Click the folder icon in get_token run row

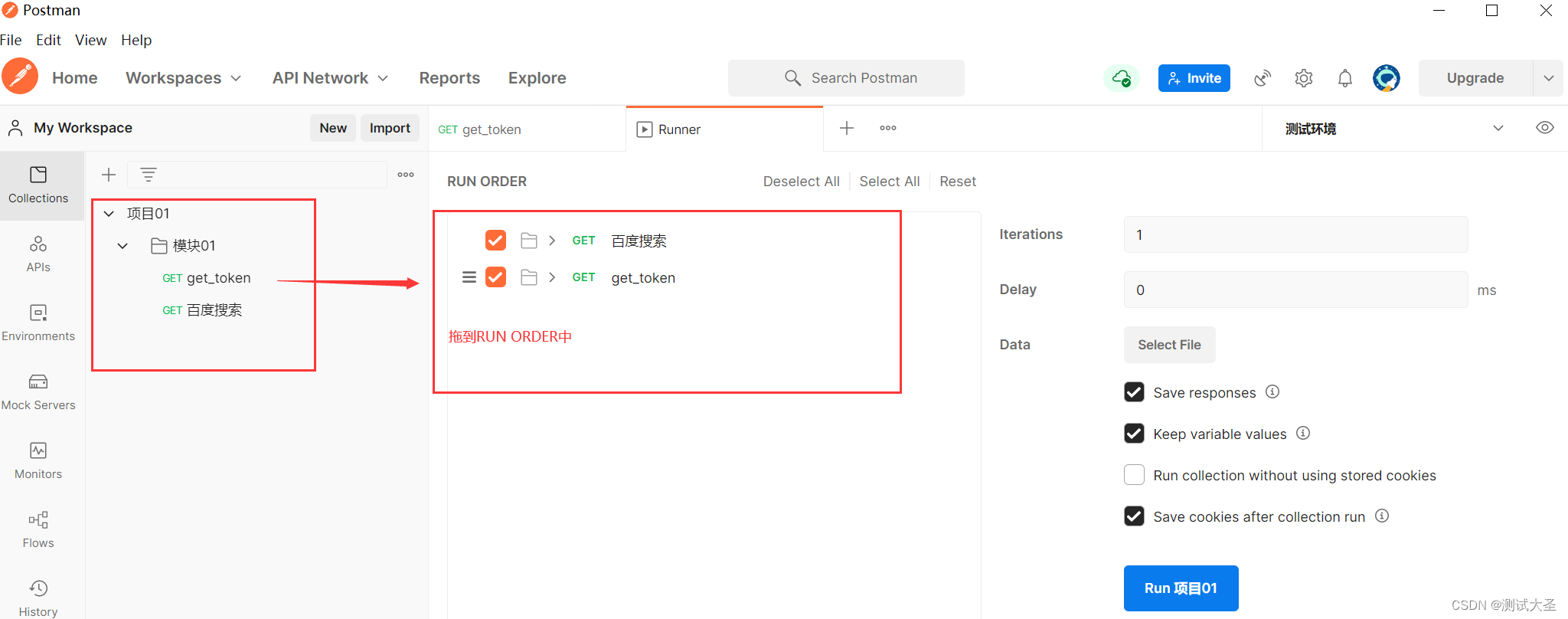pos(529,277)
